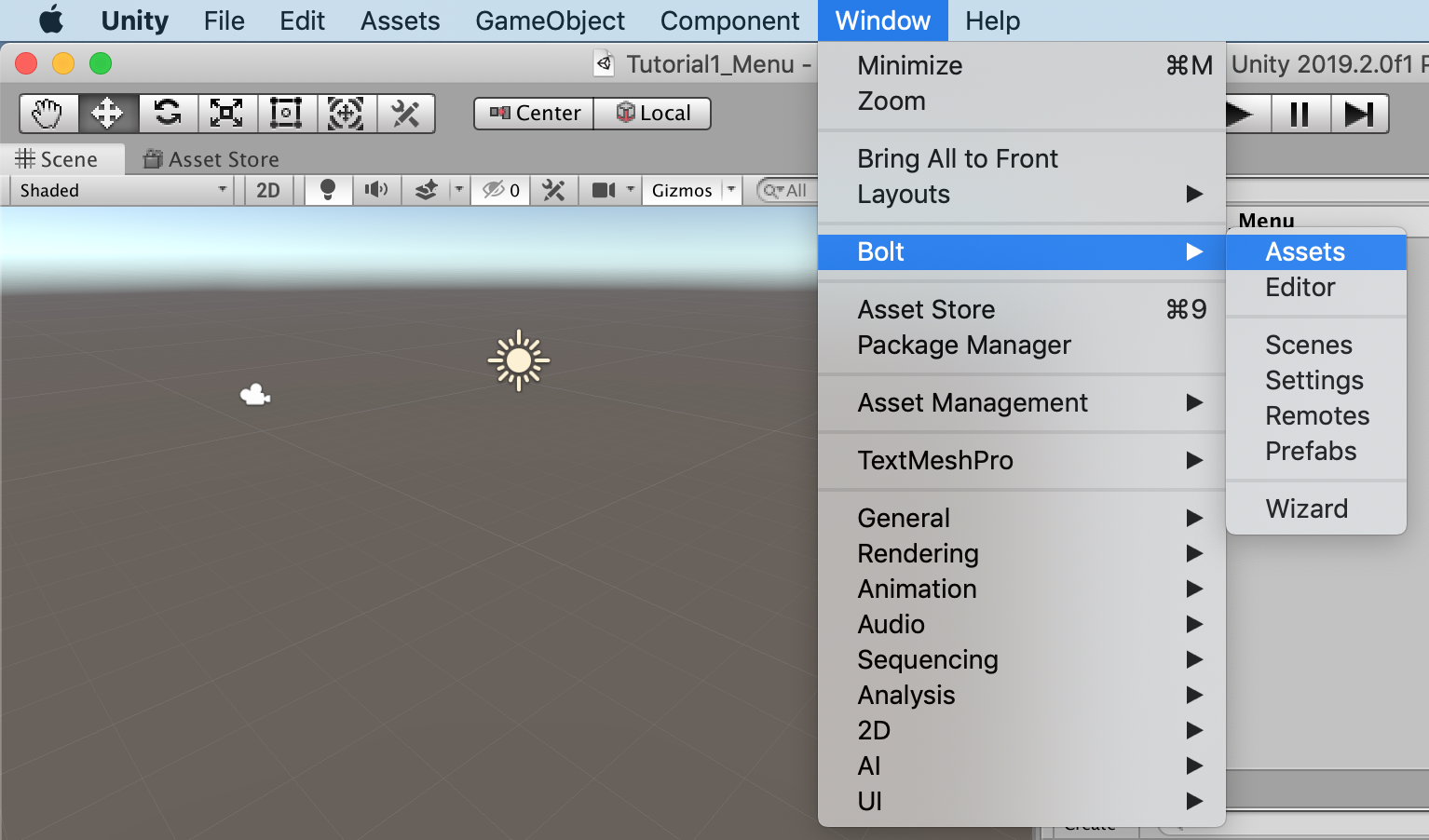Expand TextMeshPro submenu

1022,460
